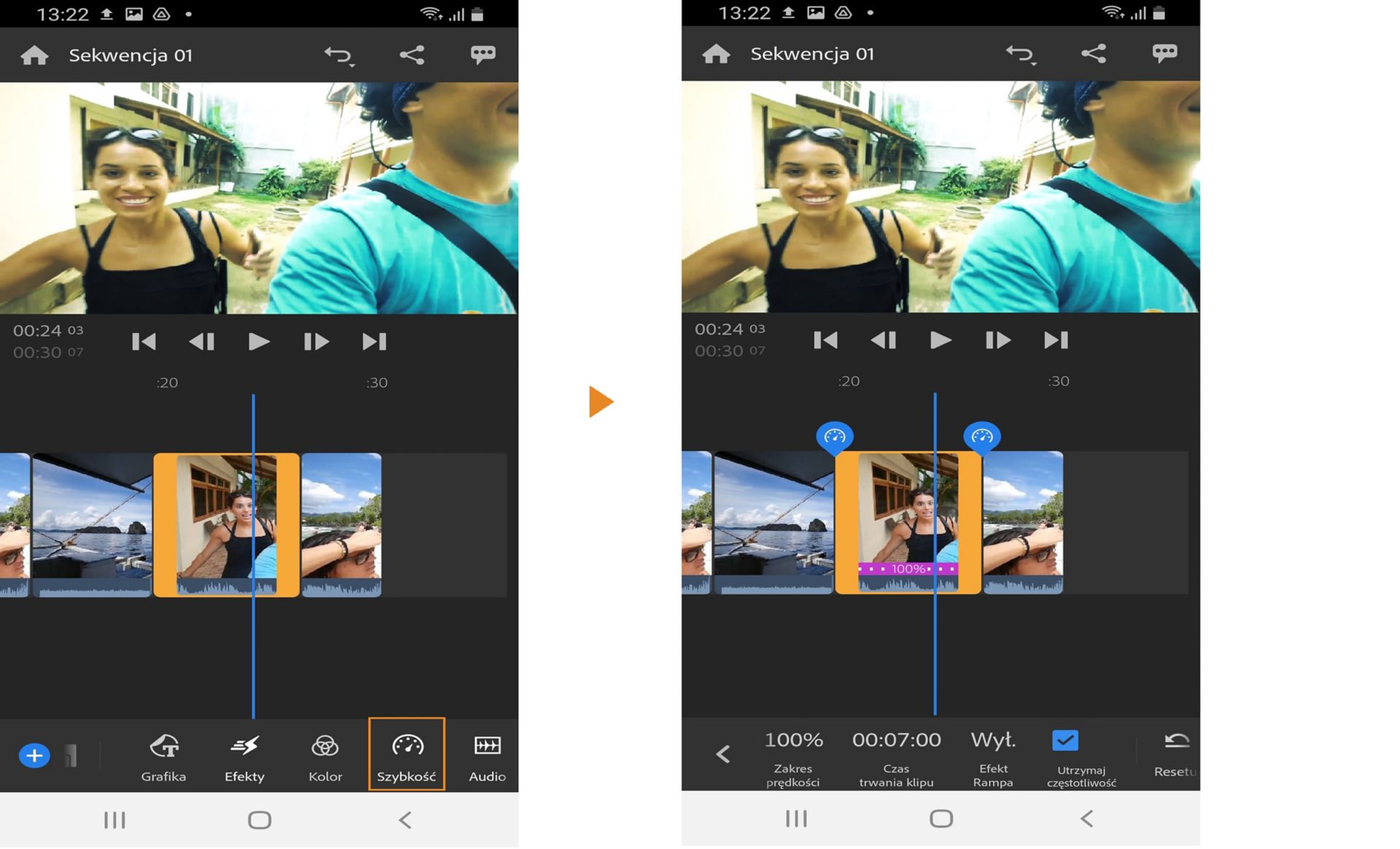The width and height of the screenshot is (1400, 849).
Task: Open comments speech bubble in right phone
Action: pyautogui.click(x=1164, y=53)
